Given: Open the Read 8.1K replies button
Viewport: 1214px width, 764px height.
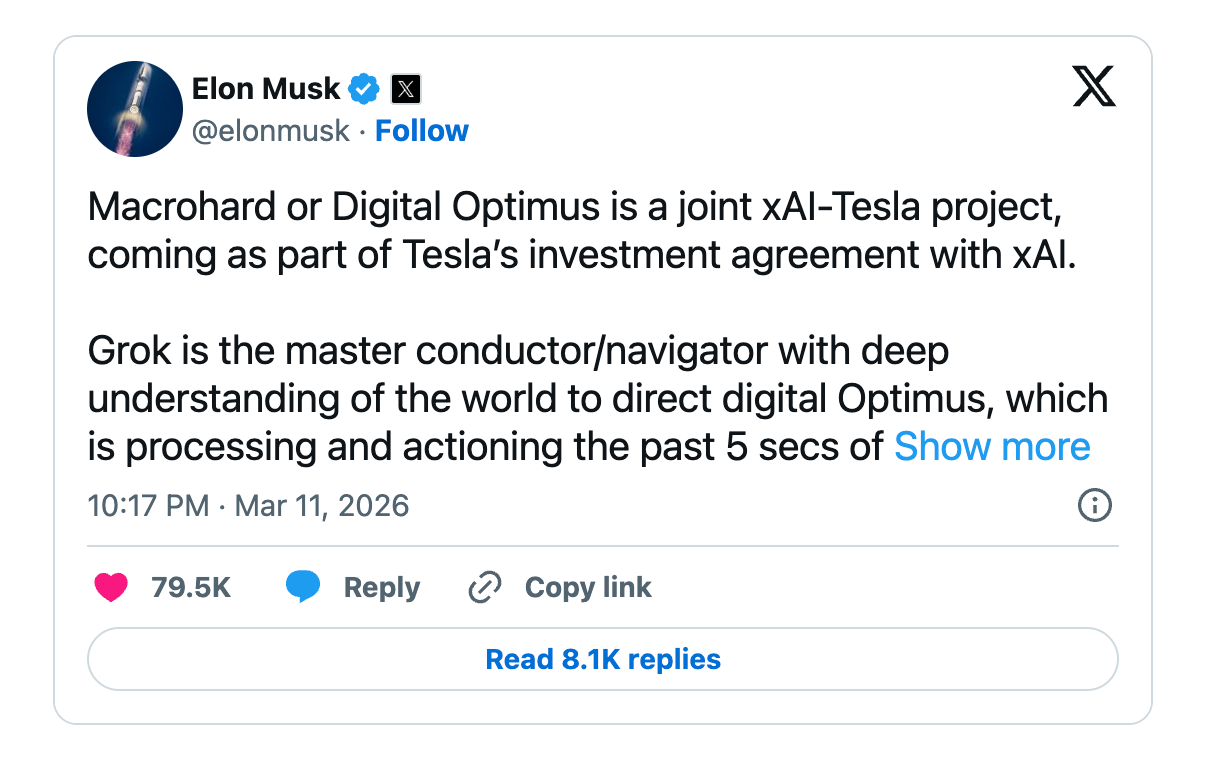Looking at the screenshot, I should pyautogui.click(x=603, y=659).
